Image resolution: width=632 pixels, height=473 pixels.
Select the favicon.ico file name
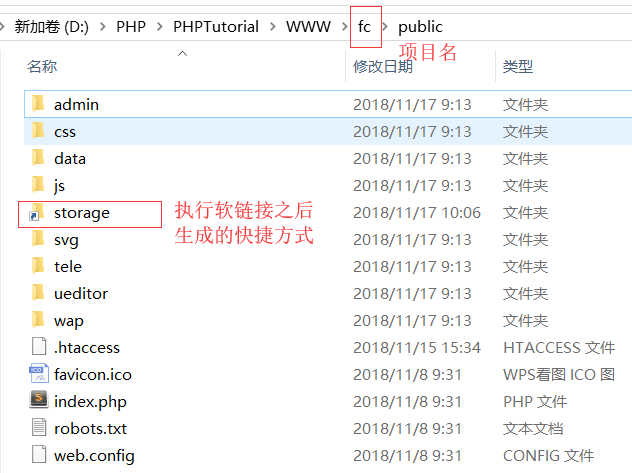93,375
